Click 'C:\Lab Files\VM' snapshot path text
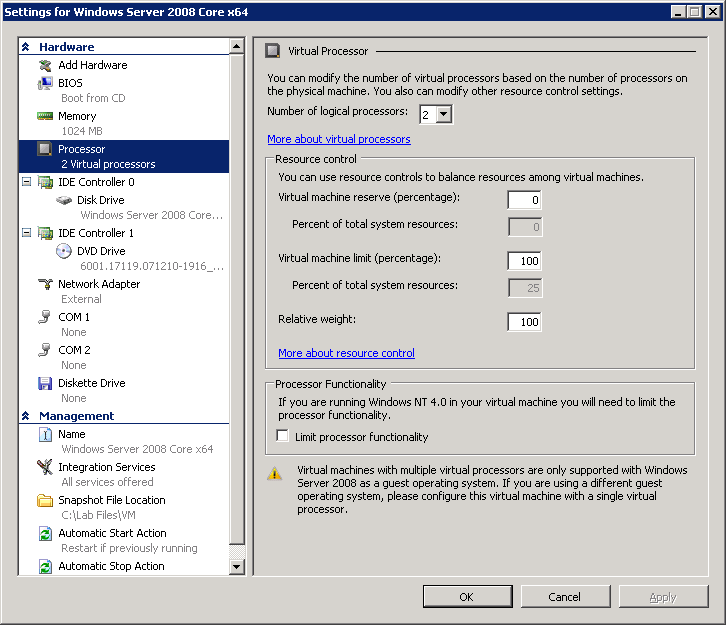 [x=98, y=515]
